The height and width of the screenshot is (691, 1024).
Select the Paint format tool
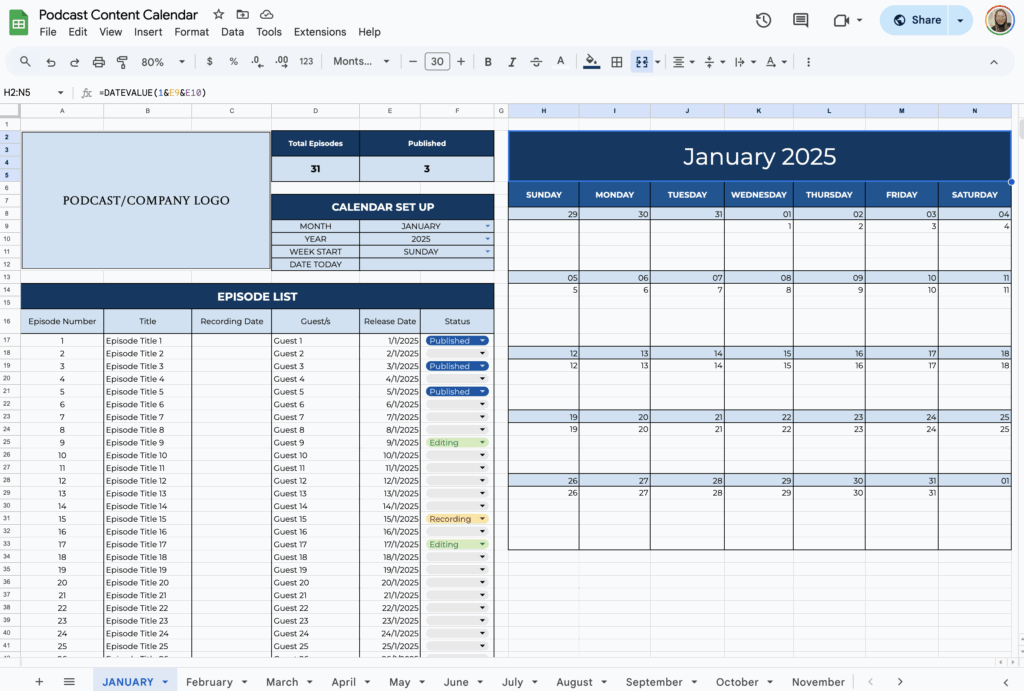pos(121,61)
